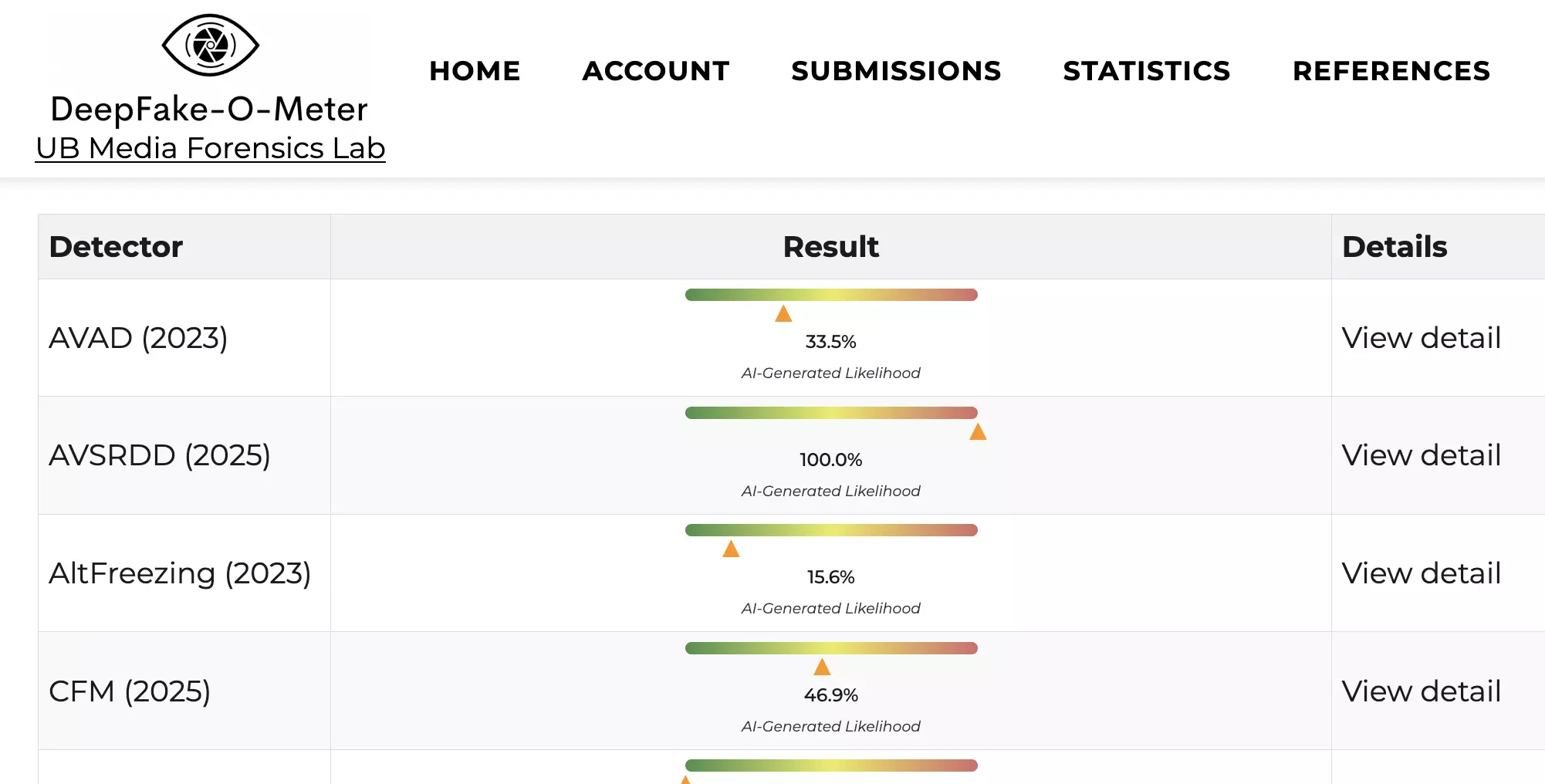
Task: Go to the ACCOUNT page
Action: [655, 71]
